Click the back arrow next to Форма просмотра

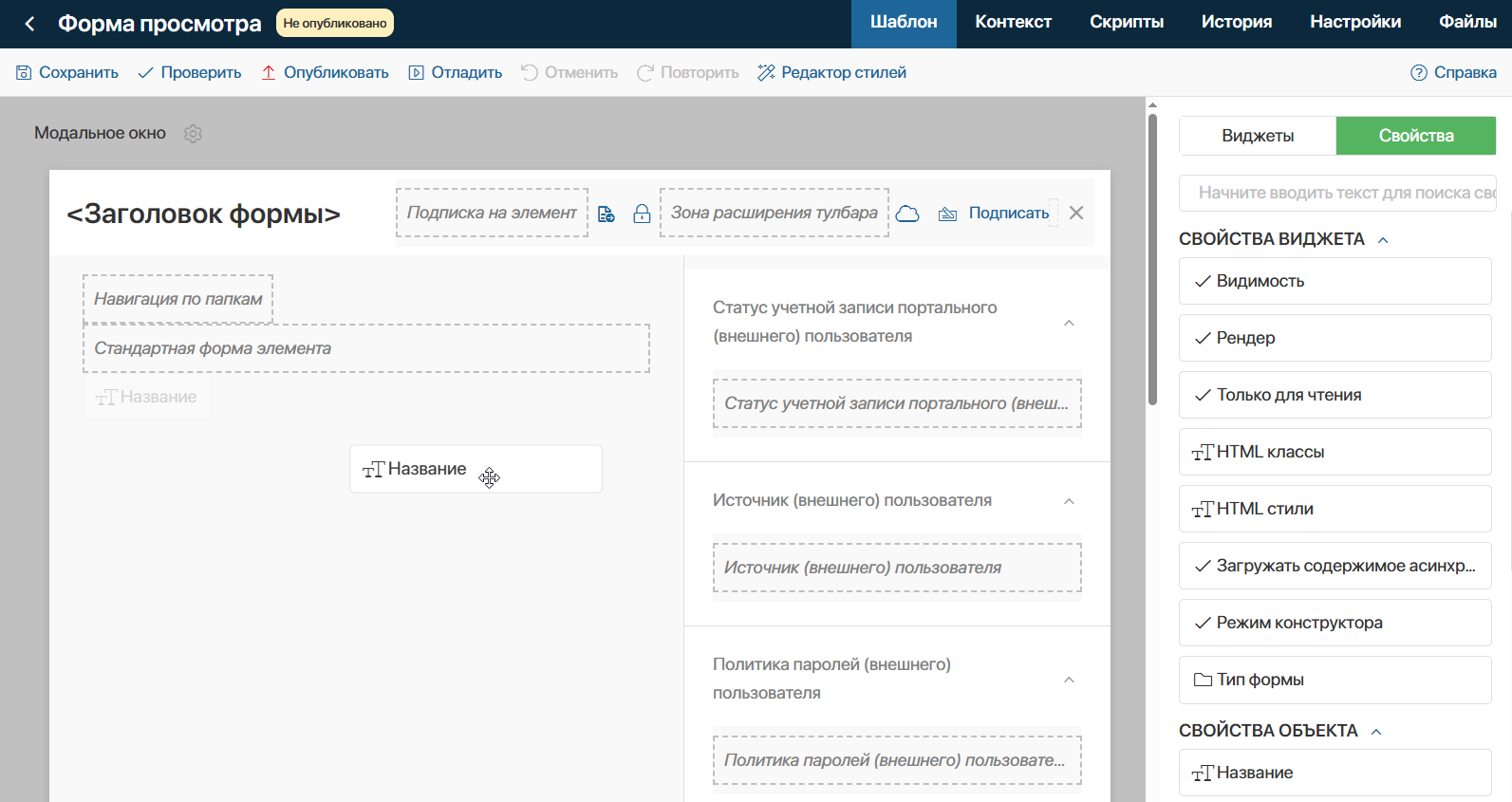tap(29, 24)
